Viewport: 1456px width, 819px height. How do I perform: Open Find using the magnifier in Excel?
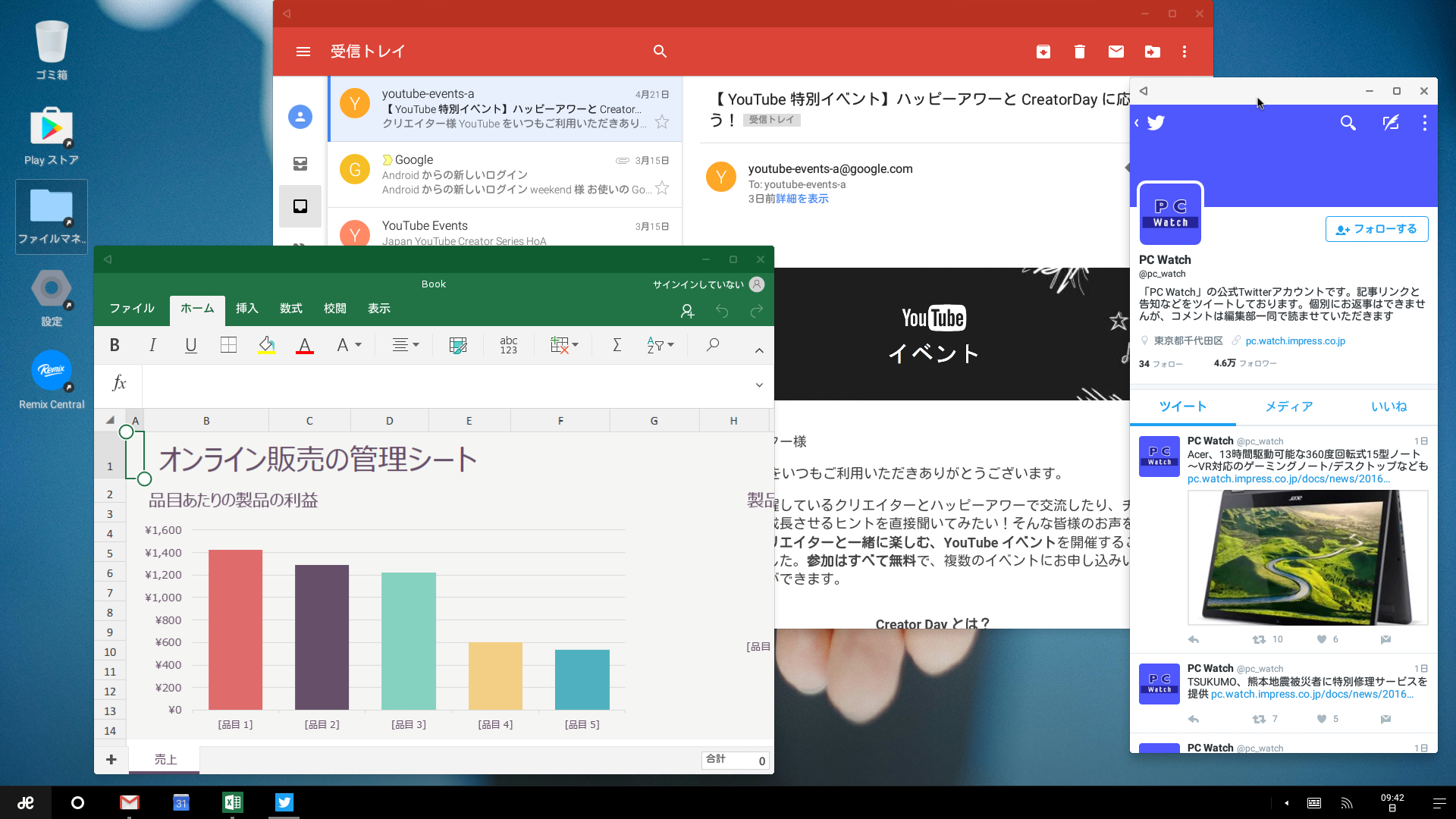pyautogui.click(x=712, y=345)
